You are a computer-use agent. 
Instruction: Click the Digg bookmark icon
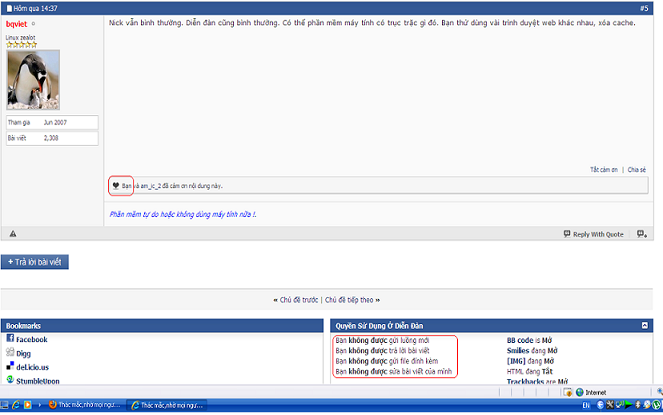click(x=10, y=352)
